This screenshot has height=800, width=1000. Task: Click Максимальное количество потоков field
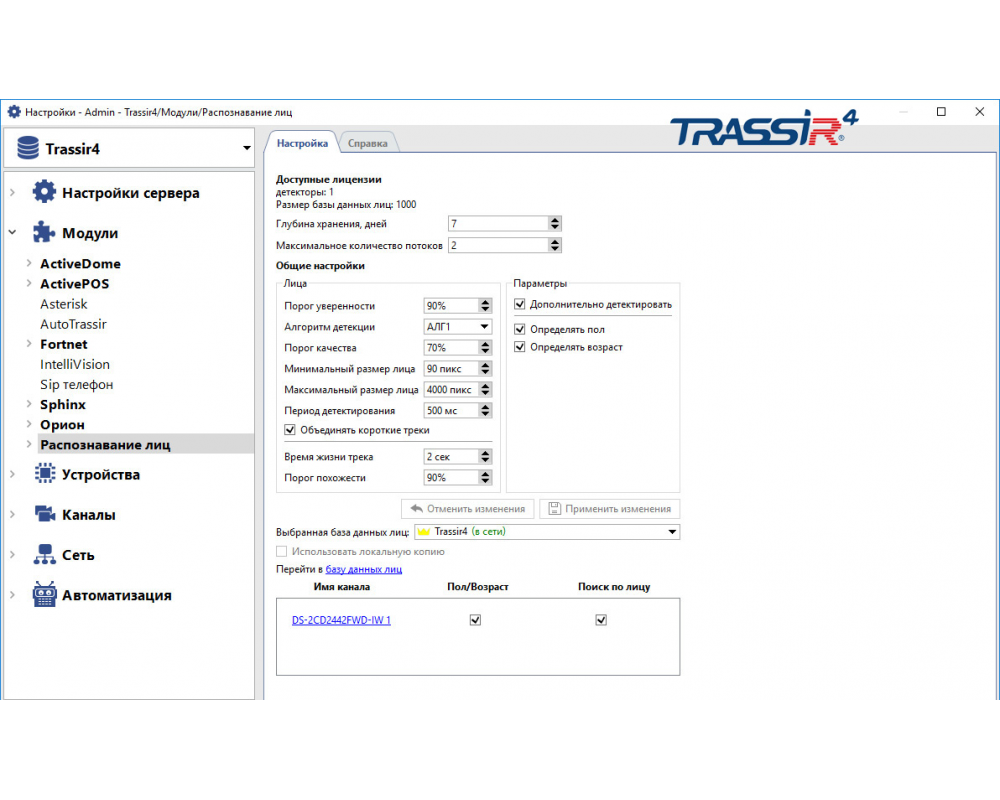pyautogui.click(x=498, y=245)
